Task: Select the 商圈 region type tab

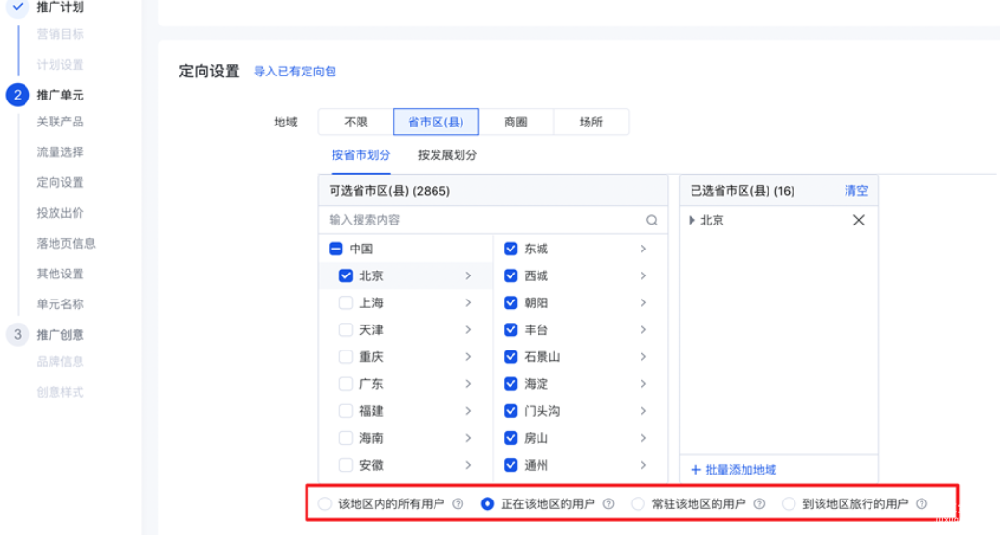Action: pos(515,122)
